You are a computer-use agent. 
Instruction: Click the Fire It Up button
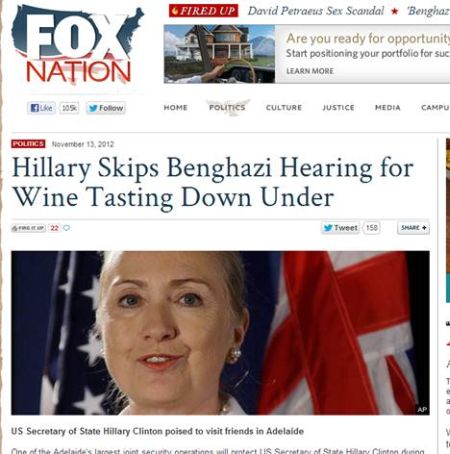28,228
